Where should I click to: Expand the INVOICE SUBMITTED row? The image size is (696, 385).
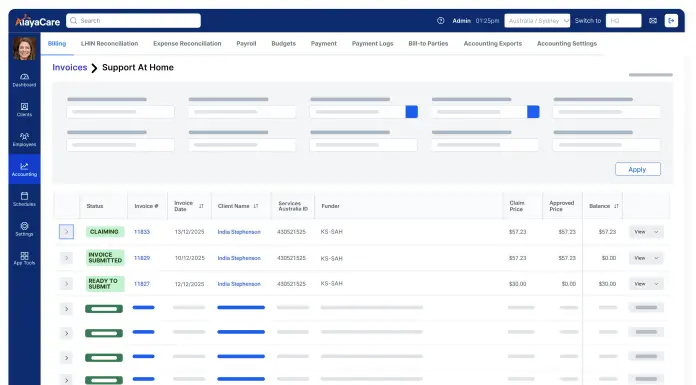click(x=66, y=258)
